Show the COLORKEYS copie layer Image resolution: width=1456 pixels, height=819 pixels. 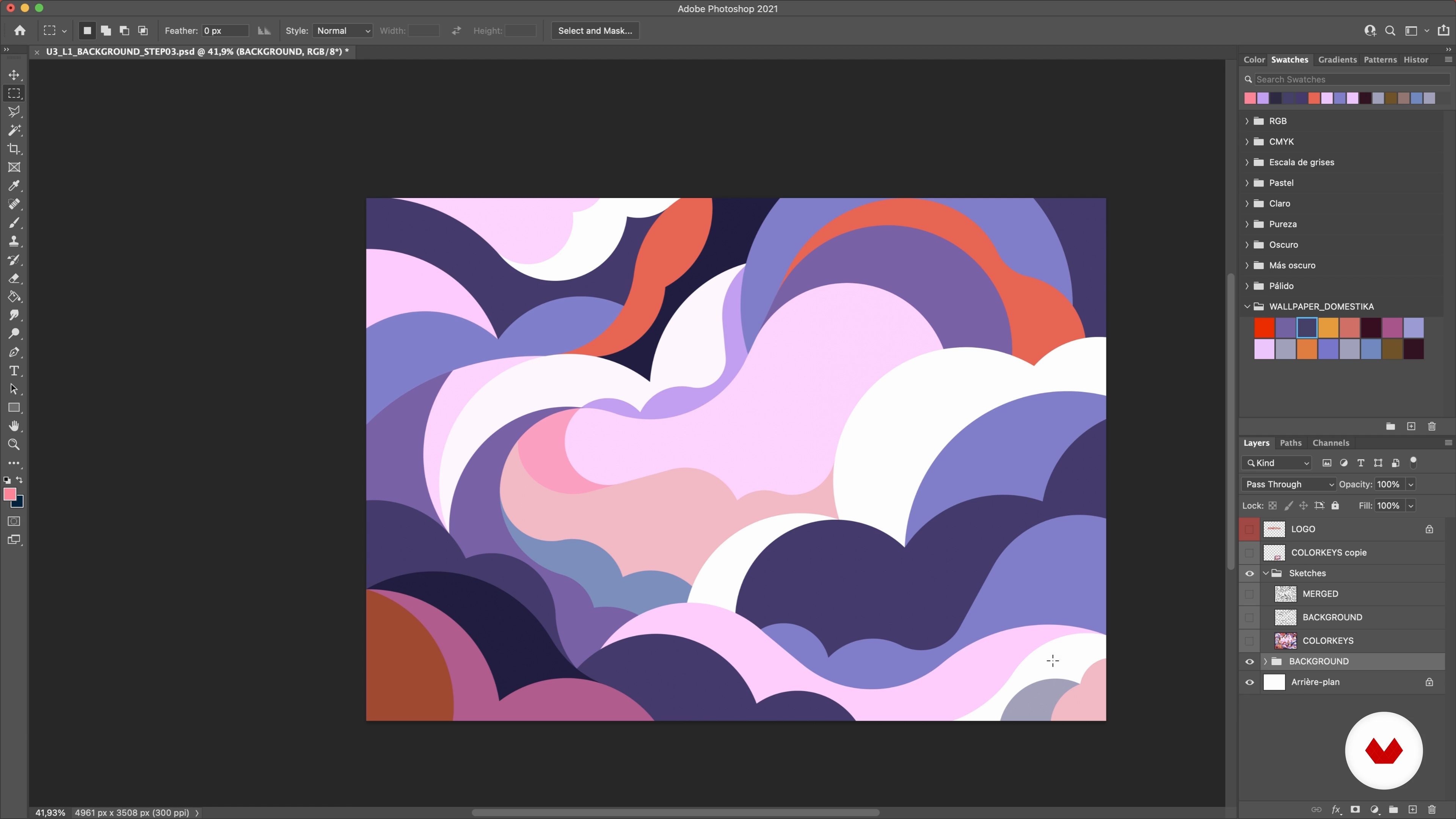[1249, 553]
